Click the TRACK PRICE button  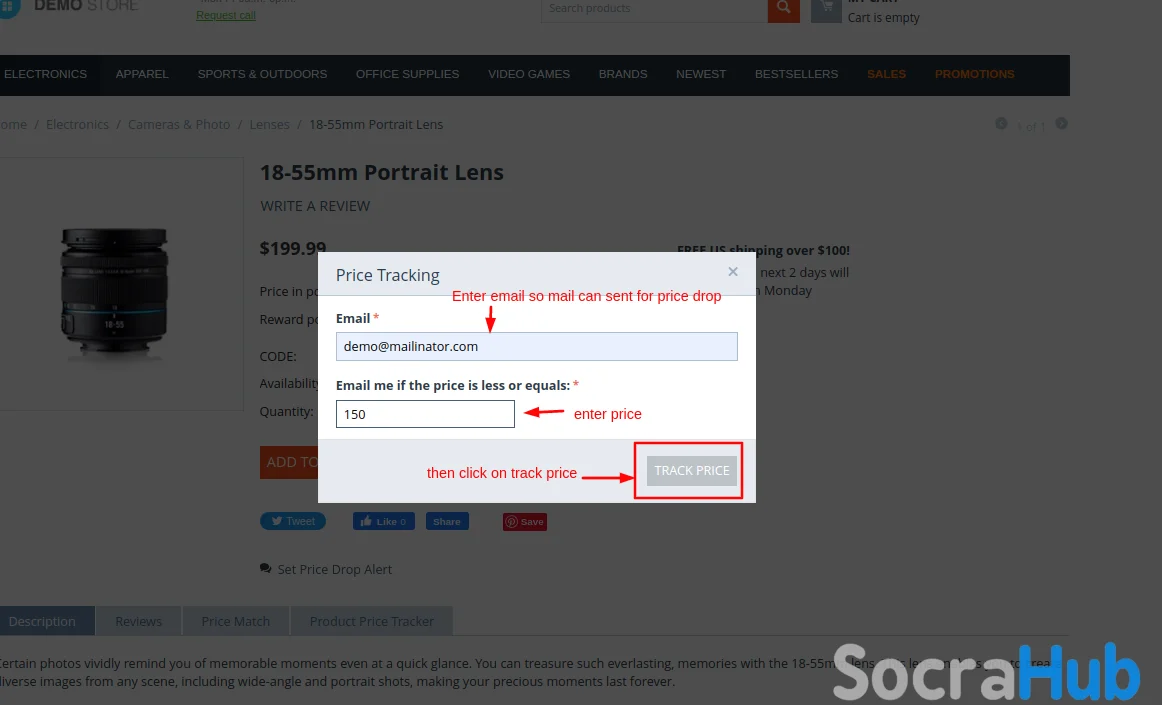pyautogui.click(x=691, y=471)
